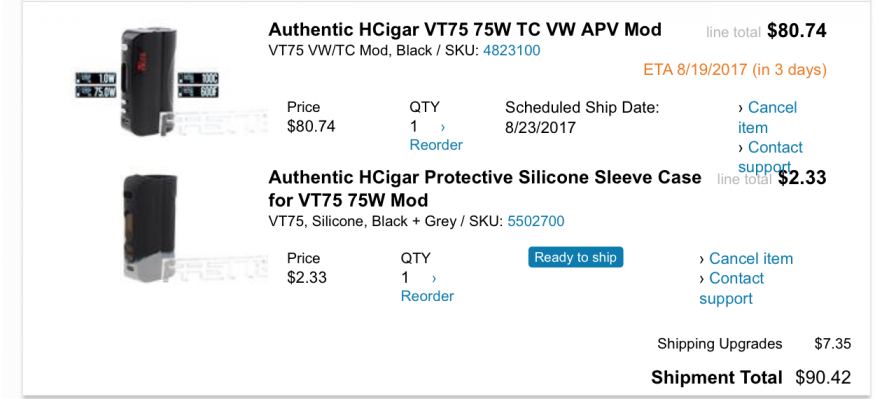The height and width of the screenshot is (399, 875).
Task: Click the Shipment Total amount $90.42
Action: (823, 377)
